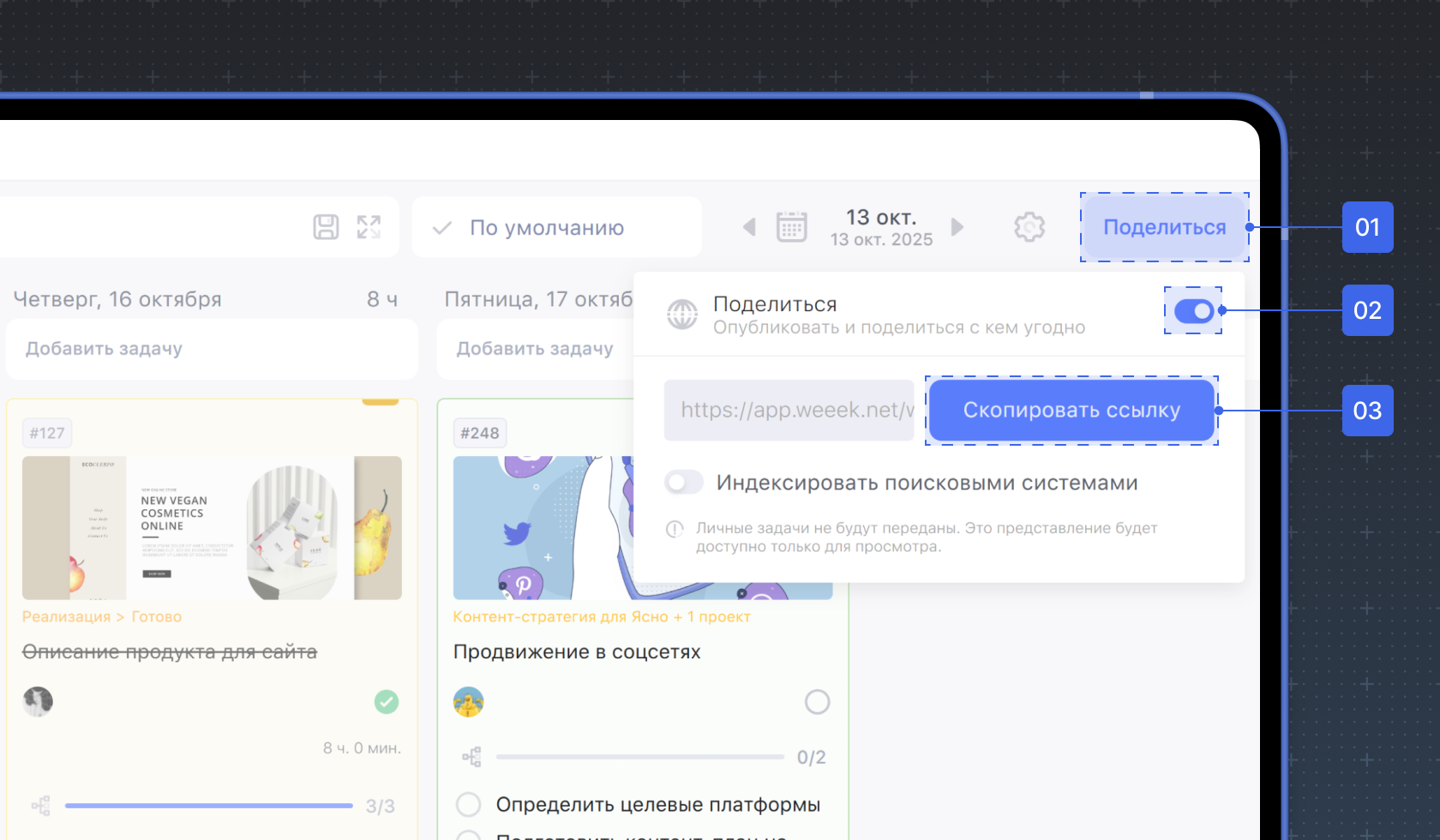This screenshot has height=840, width=1440.
Task: Open the calendar date picker icon
Action: tap(791, 227)
